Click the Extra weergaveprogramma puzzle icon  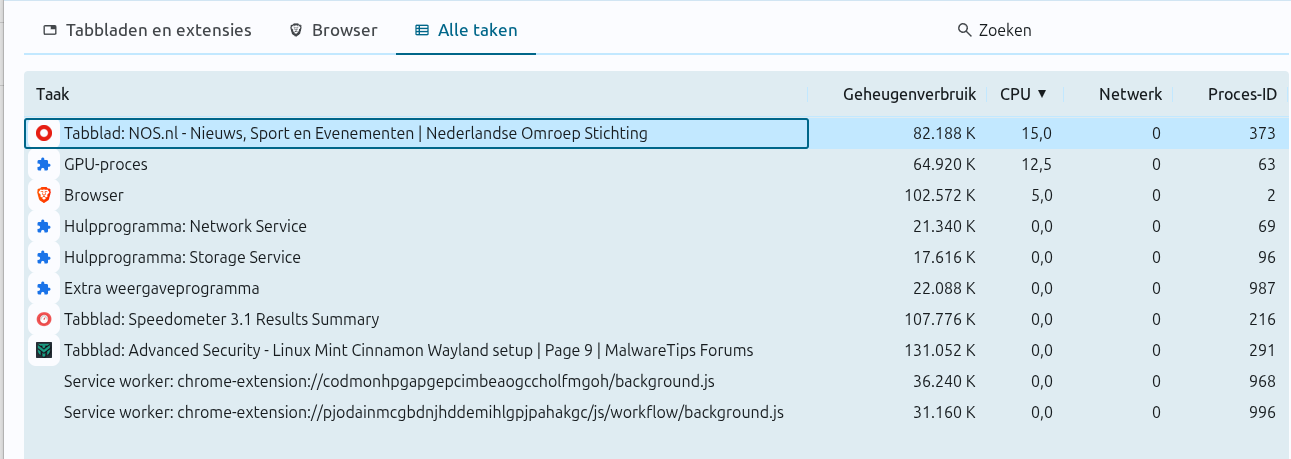44,288
